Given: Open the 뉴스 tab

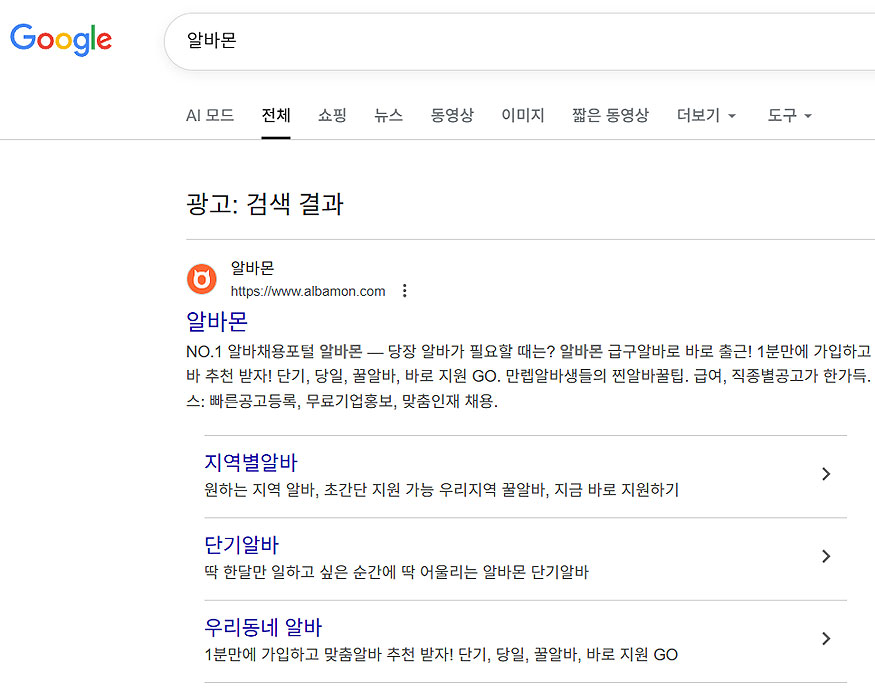Looking at the screenshot, I should point(388,115).
